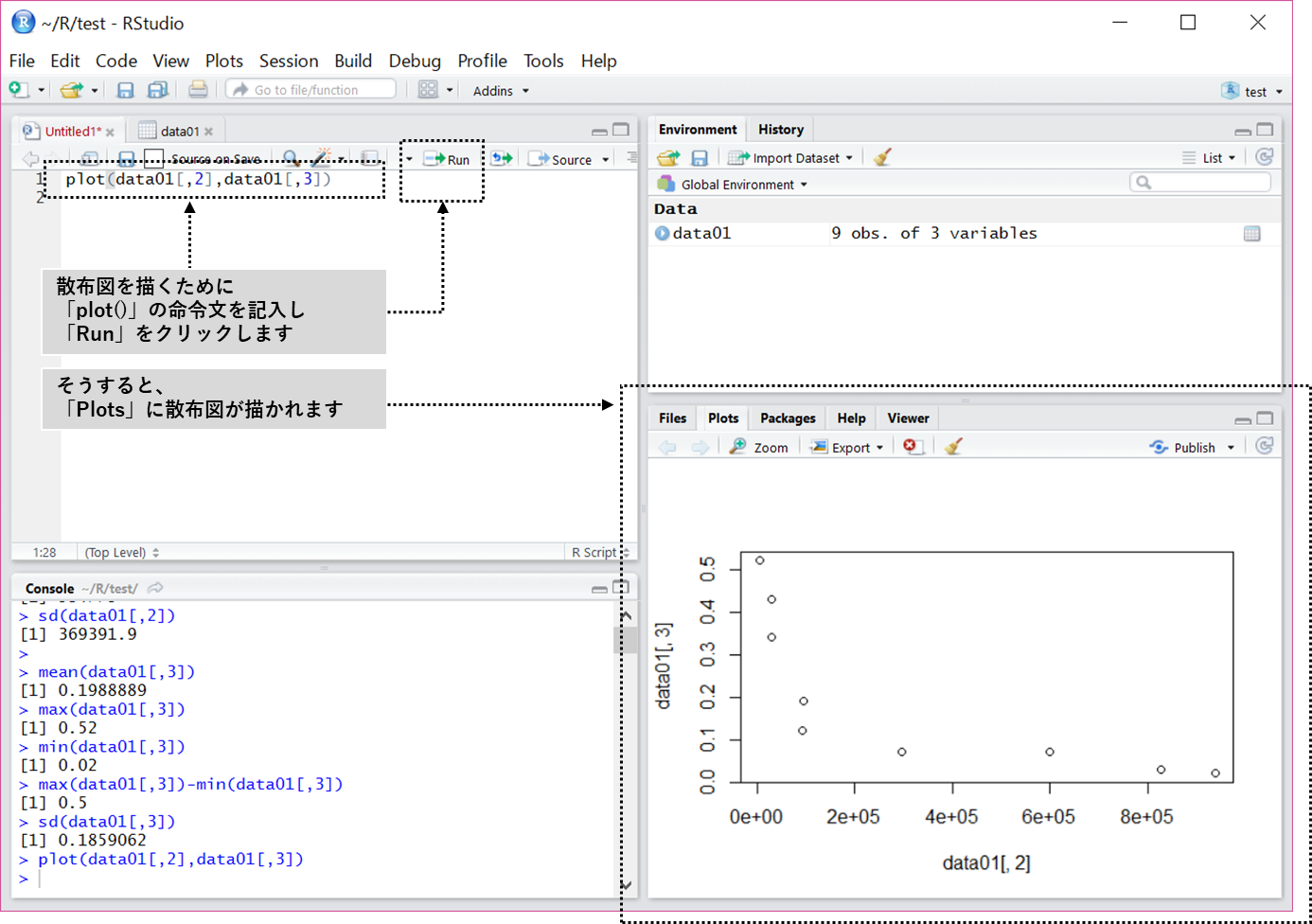The height and width of the screenshot is (924, 1312).
Task: Toggle the Source on Save checkbox
Action: [x=154, y=159]
